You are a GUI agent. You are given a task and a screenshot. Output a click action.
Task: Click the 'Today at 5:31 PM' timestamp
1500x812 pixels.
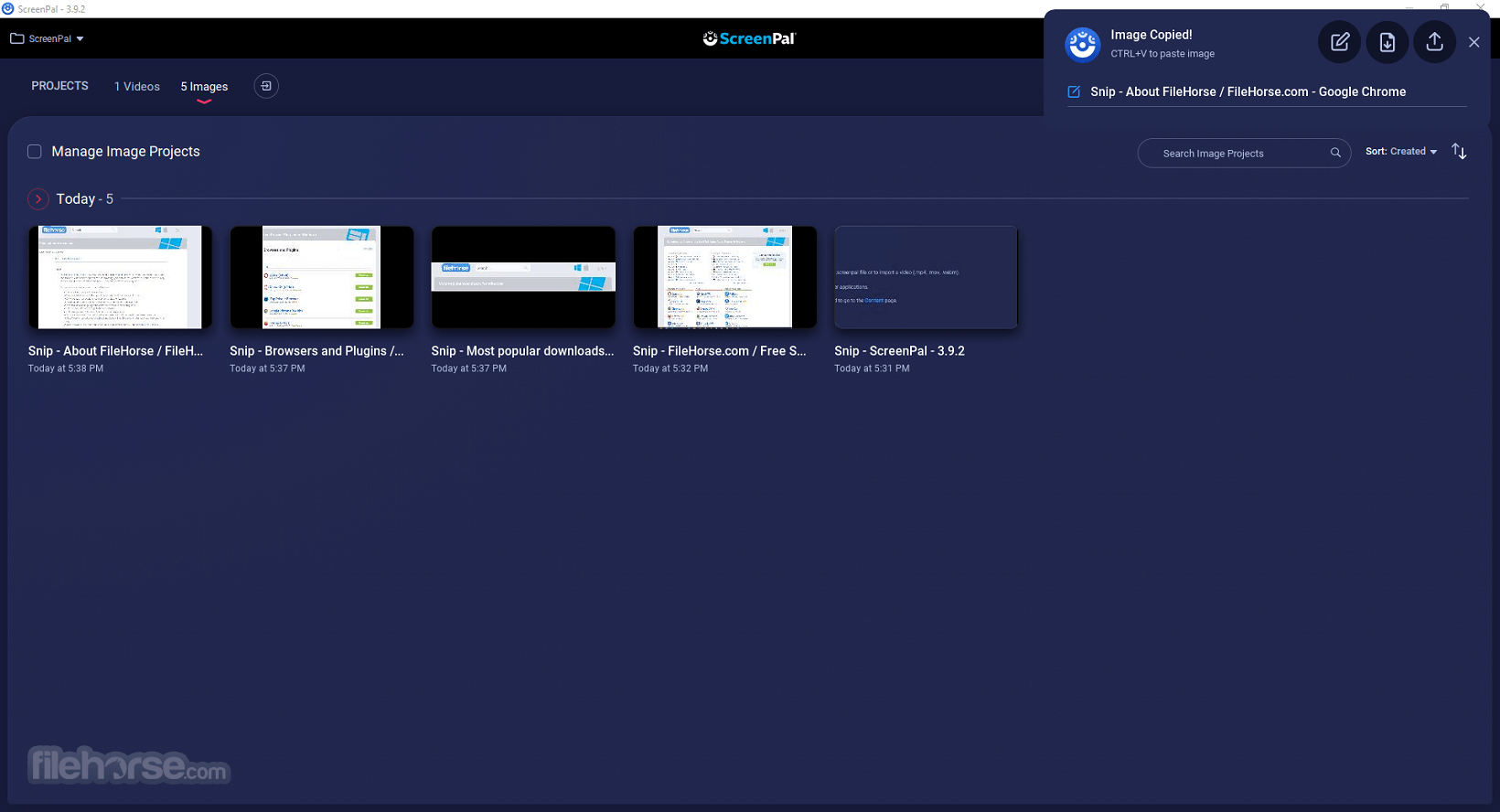(x=872, y=369)
